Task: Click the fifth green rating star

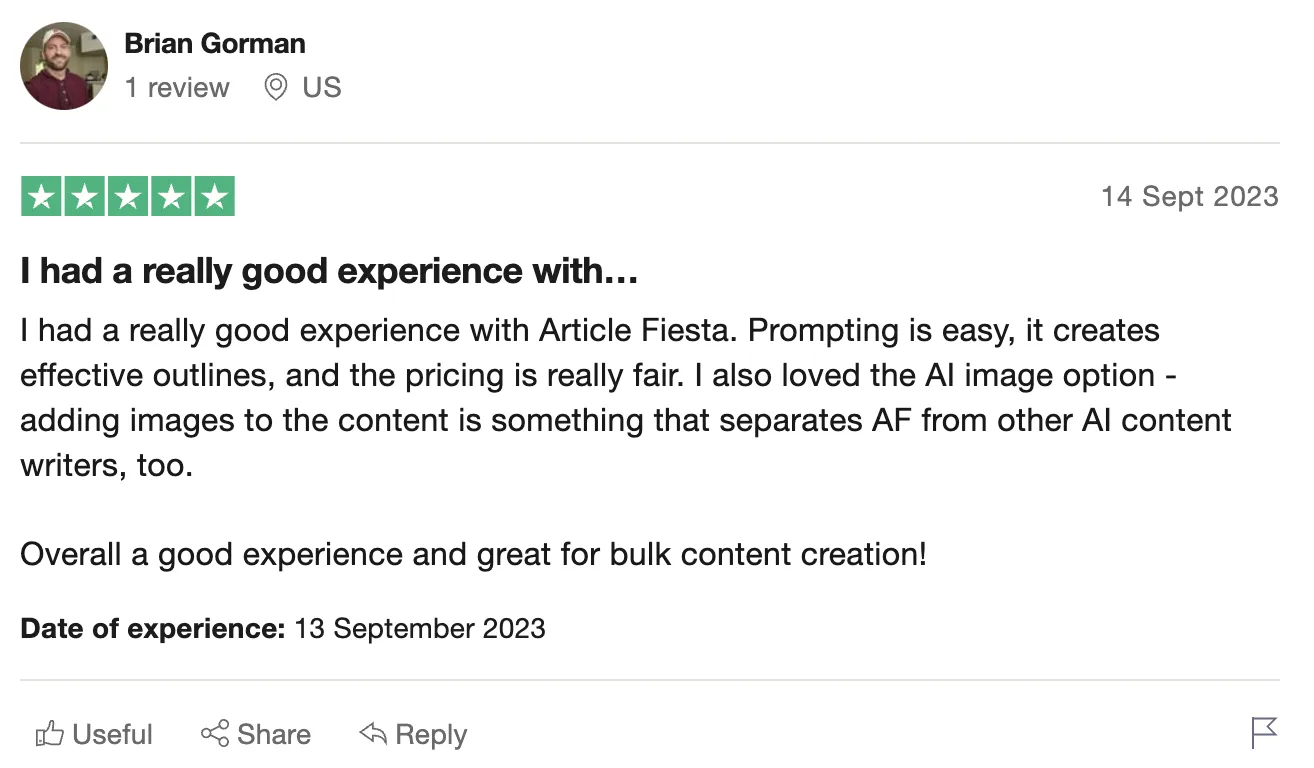Action: tap(214, 197)
